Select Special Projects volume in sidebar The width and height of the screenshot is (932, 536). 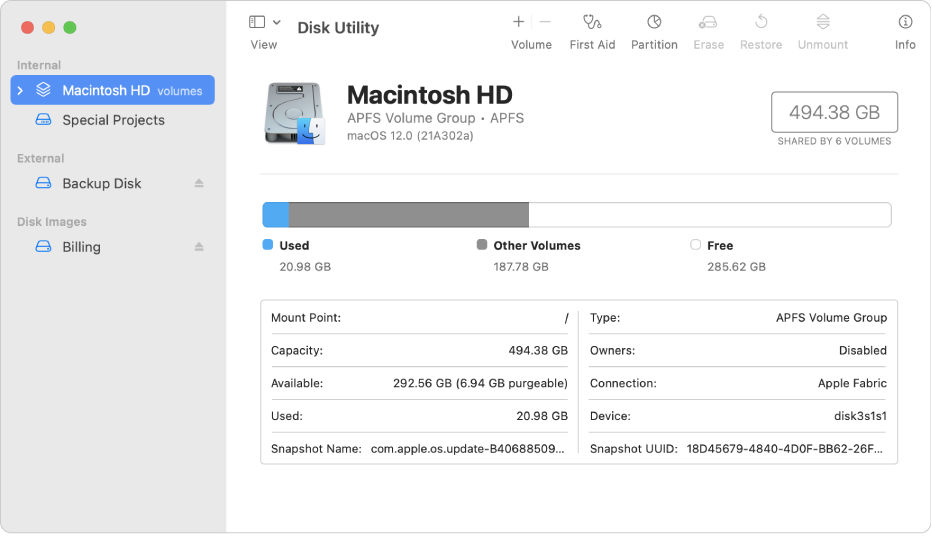[113, 120]
